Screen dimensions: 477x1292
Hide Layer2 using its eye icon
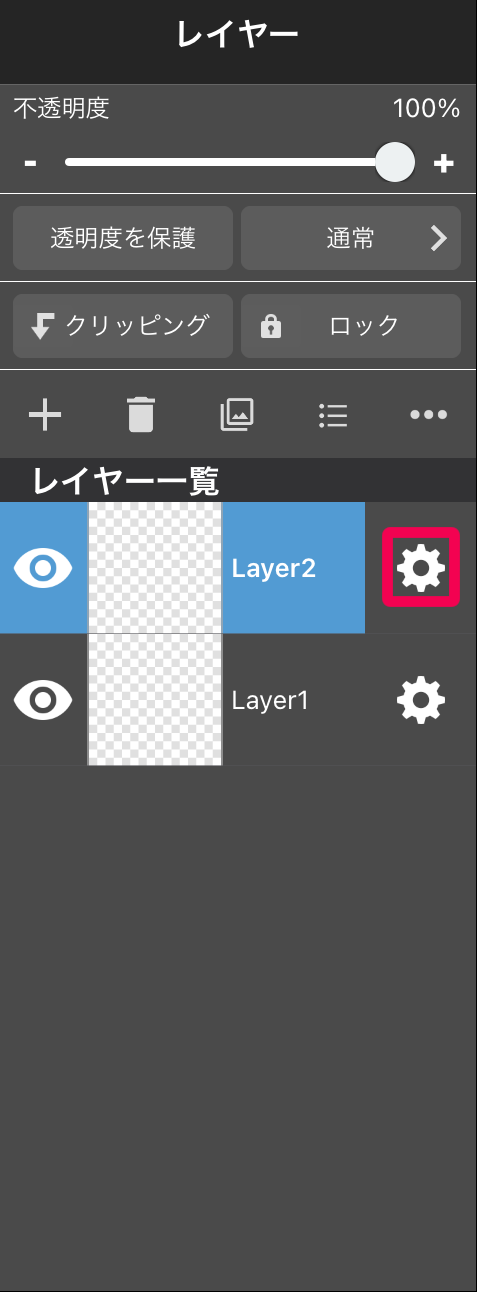(x=43, y=568)
